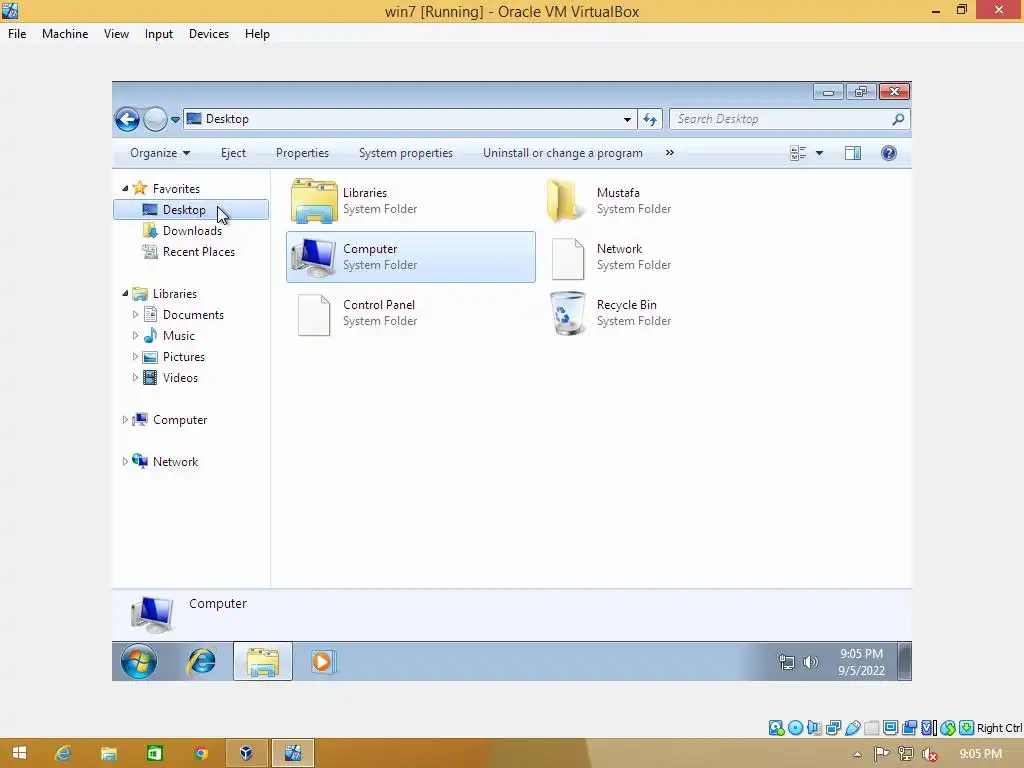Click VirtualBox mouse integration indicator

coord(948,728)
